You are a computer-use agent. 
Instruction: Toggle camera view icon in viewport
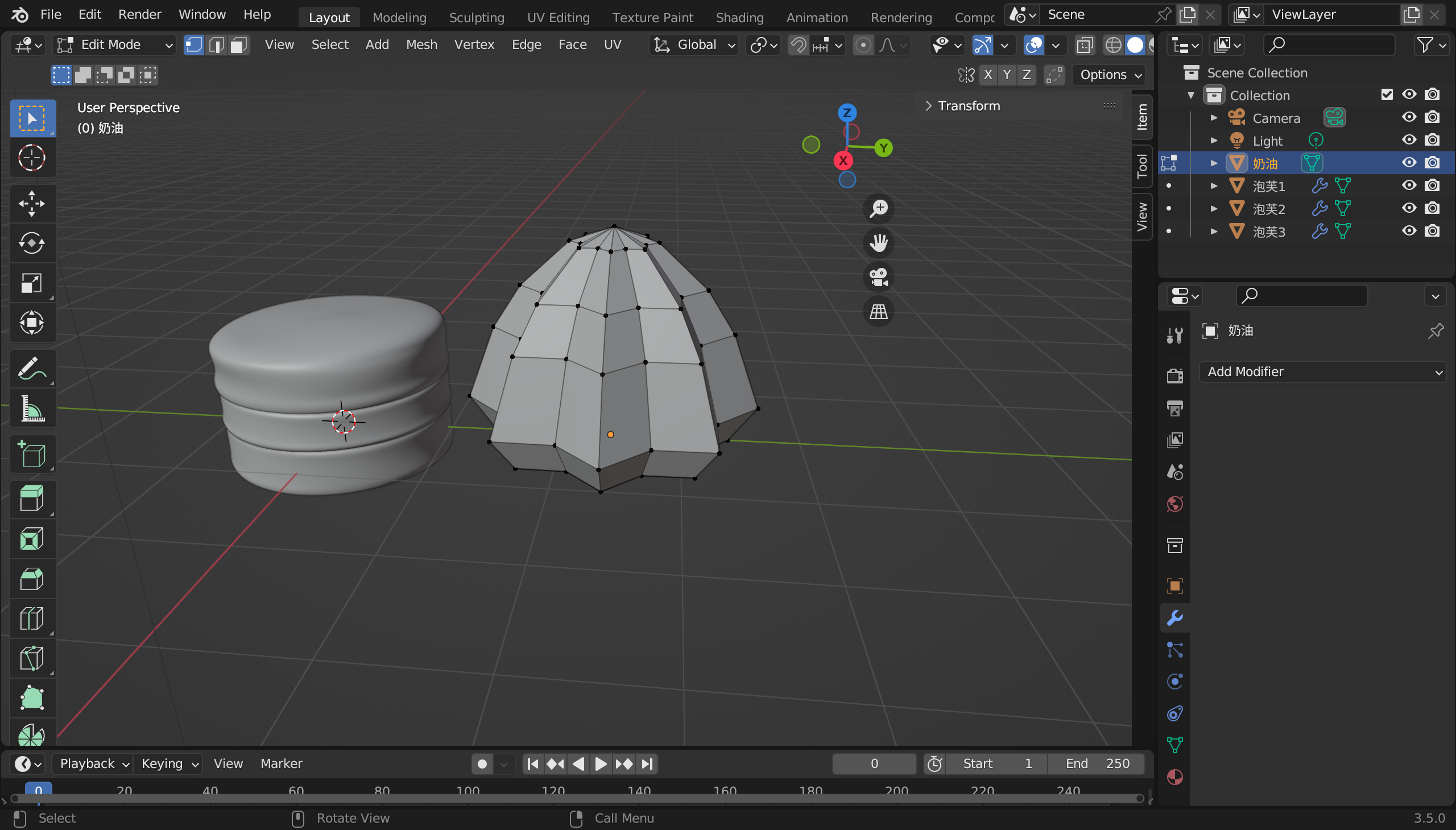tap(878, 277)
